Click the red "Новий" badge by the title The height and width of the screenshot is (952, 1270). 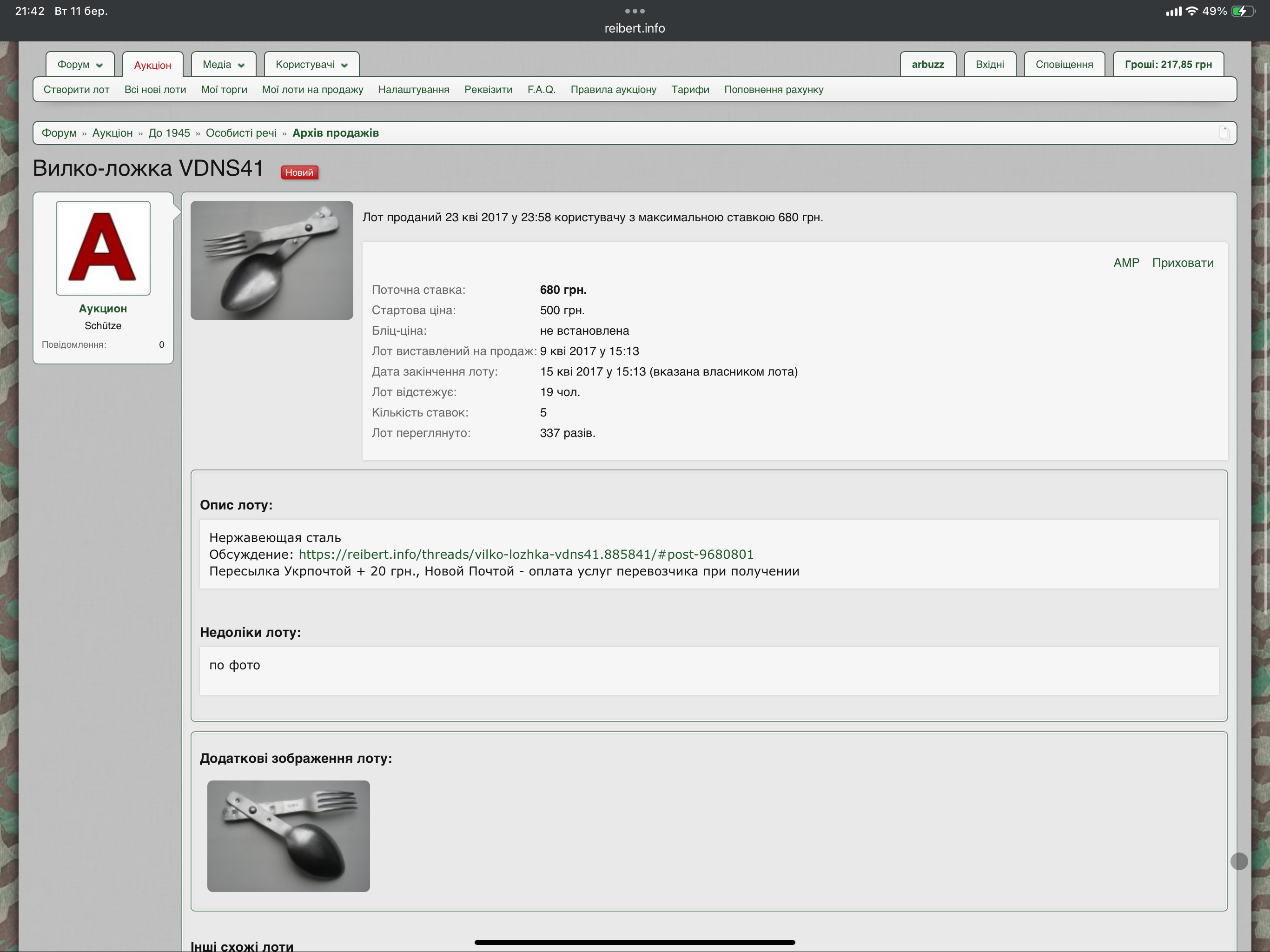(299, 172)
